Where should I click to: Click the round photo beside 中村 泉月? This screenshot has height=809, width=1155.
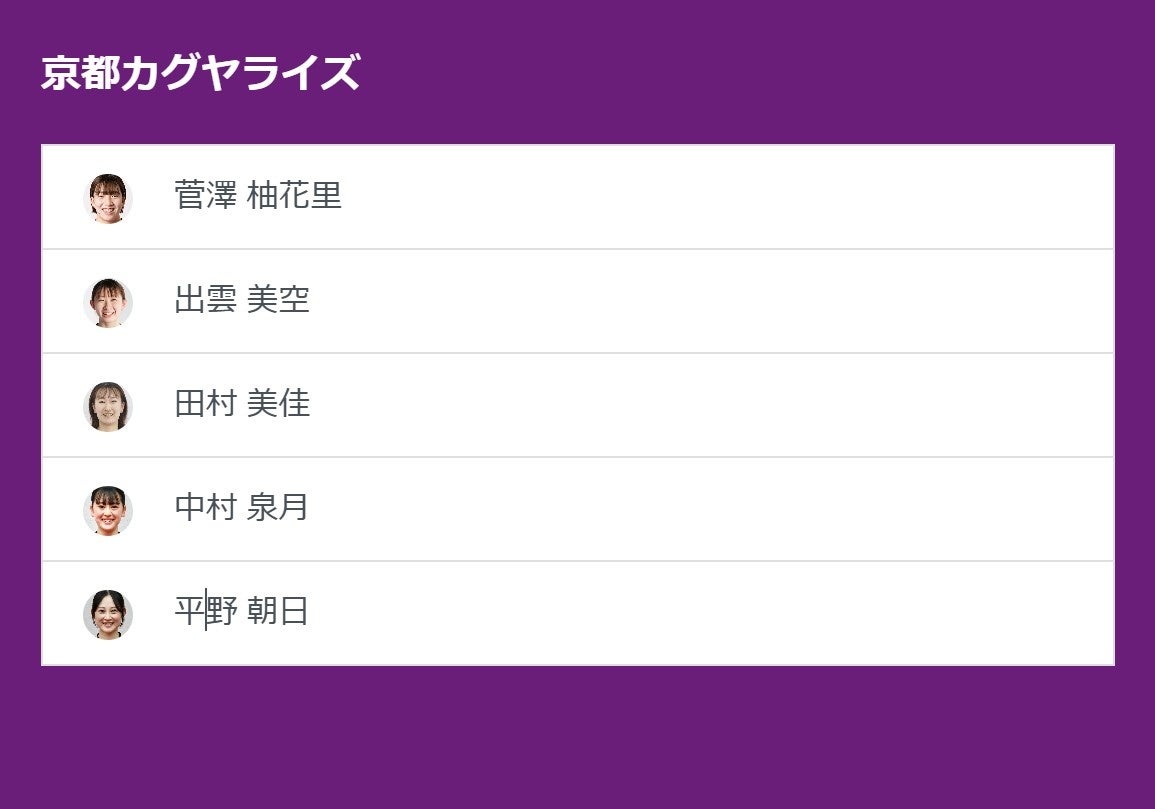108,510
